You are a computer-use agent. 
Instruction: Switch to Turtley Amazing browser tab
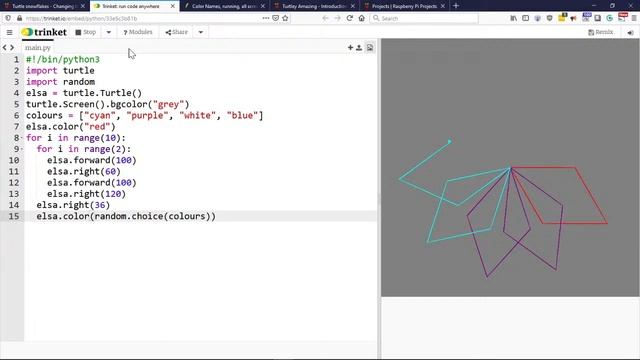tap(314, 6)
